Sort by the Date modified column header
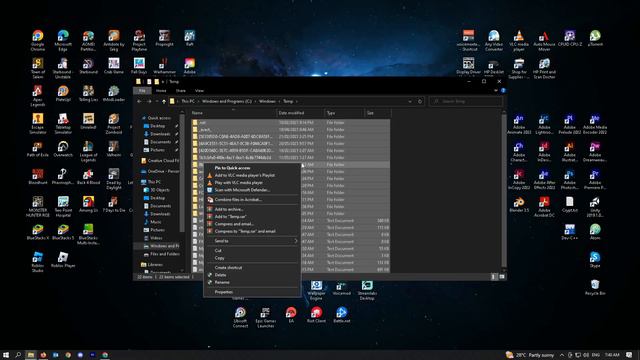This screenshot has height=360, width=640. point(301,113)
